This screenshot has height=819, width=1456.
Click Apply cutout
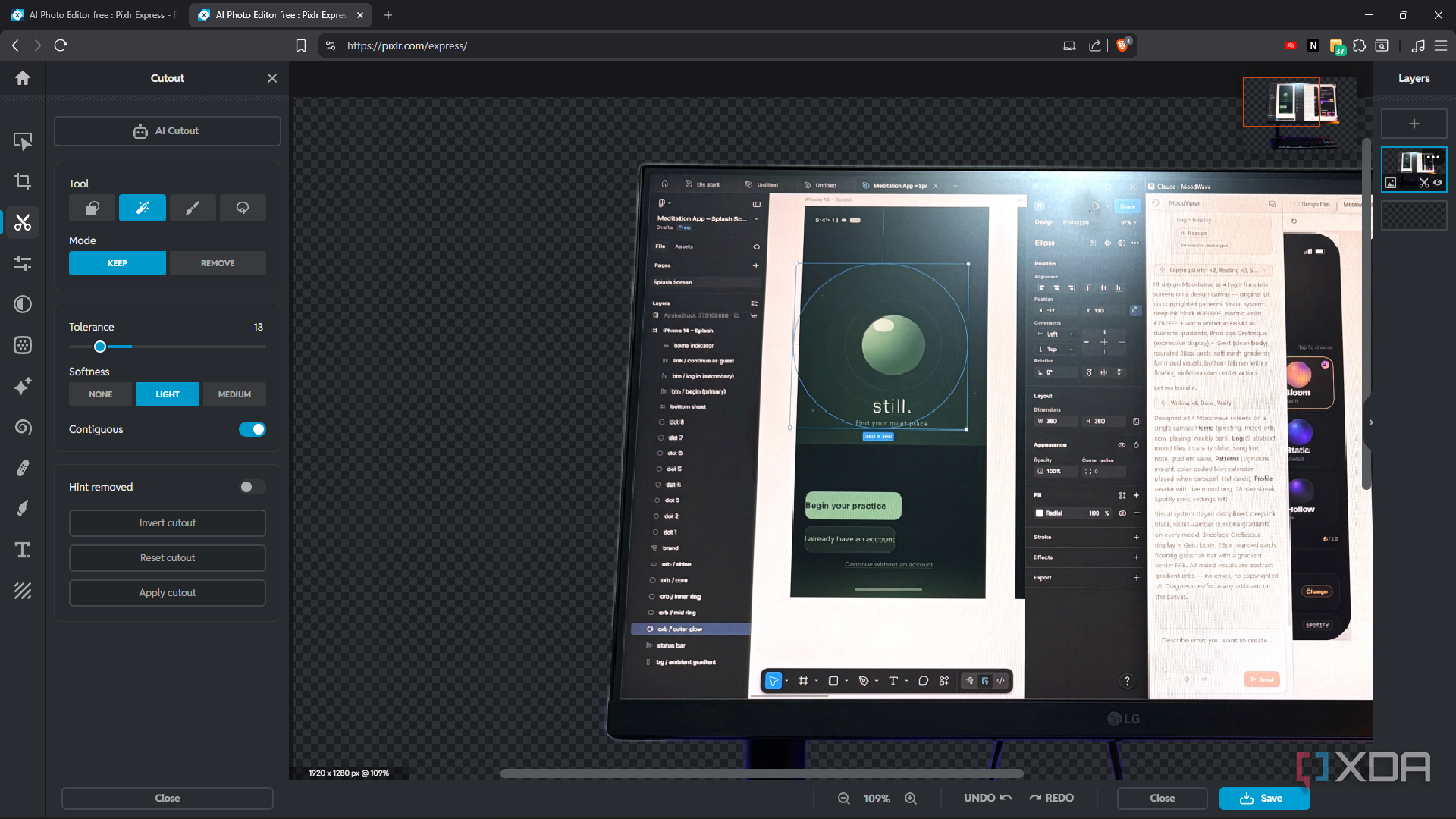click(168, 593)
